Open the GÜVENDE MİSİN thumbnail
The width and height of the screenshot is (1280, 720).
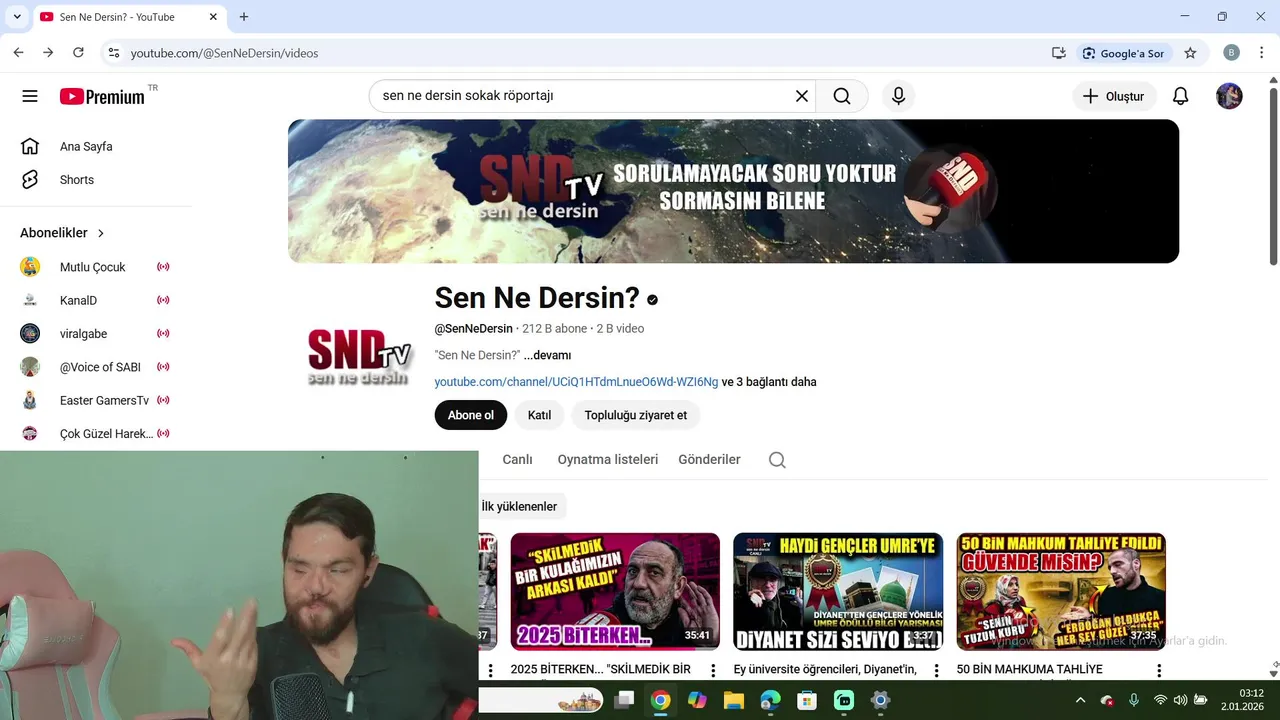point(1061,591)
